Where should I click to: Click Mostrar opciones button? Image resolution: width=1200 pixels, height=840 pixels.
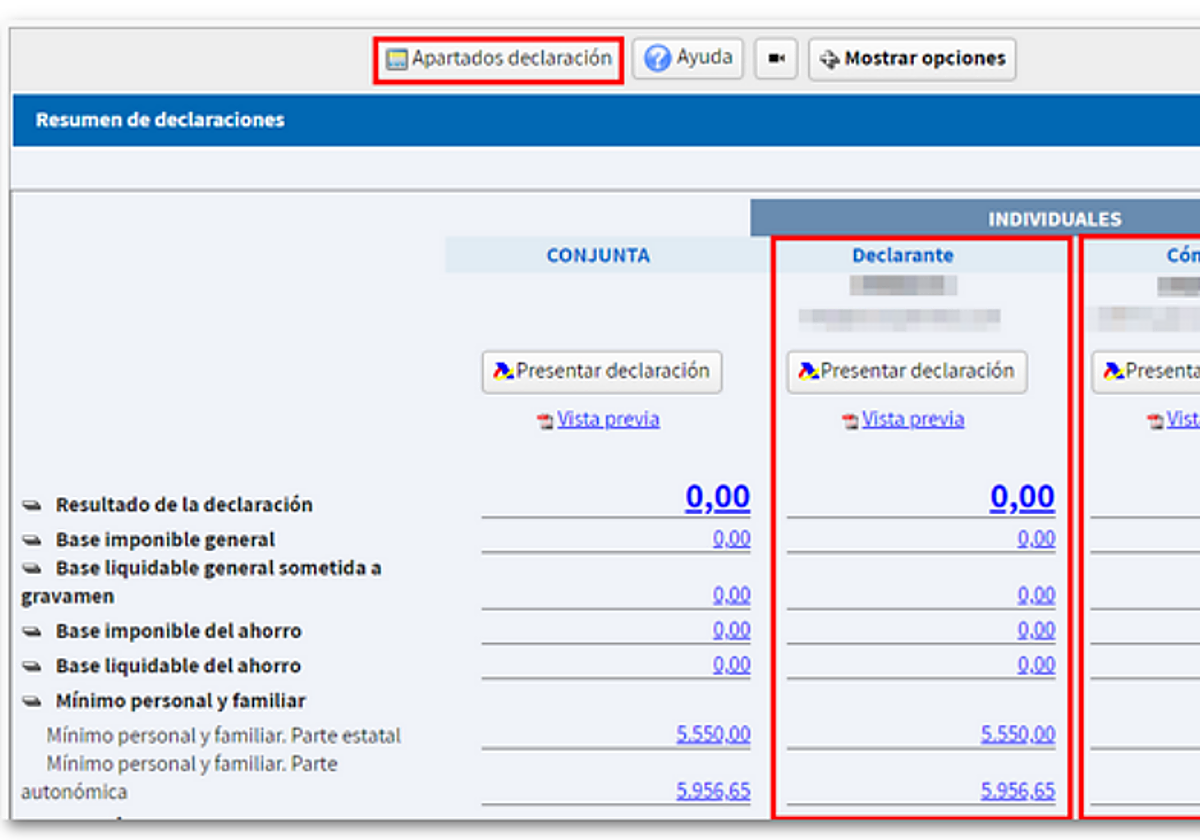[x=912, y=59]
